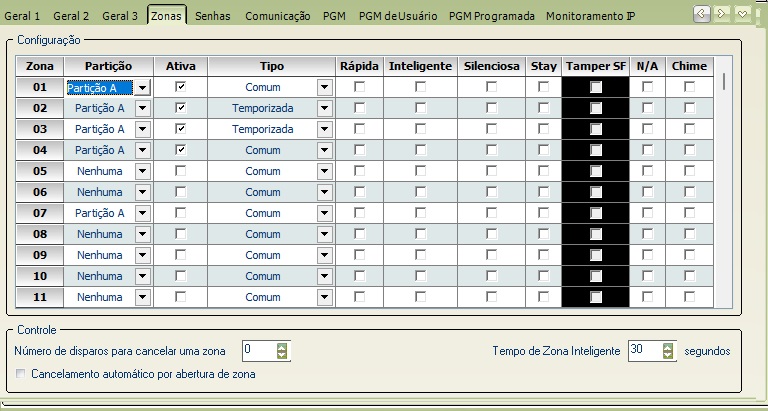Adjust Número de disparos spinner arrows
The image size is (768, 411).
click(282, 351)
